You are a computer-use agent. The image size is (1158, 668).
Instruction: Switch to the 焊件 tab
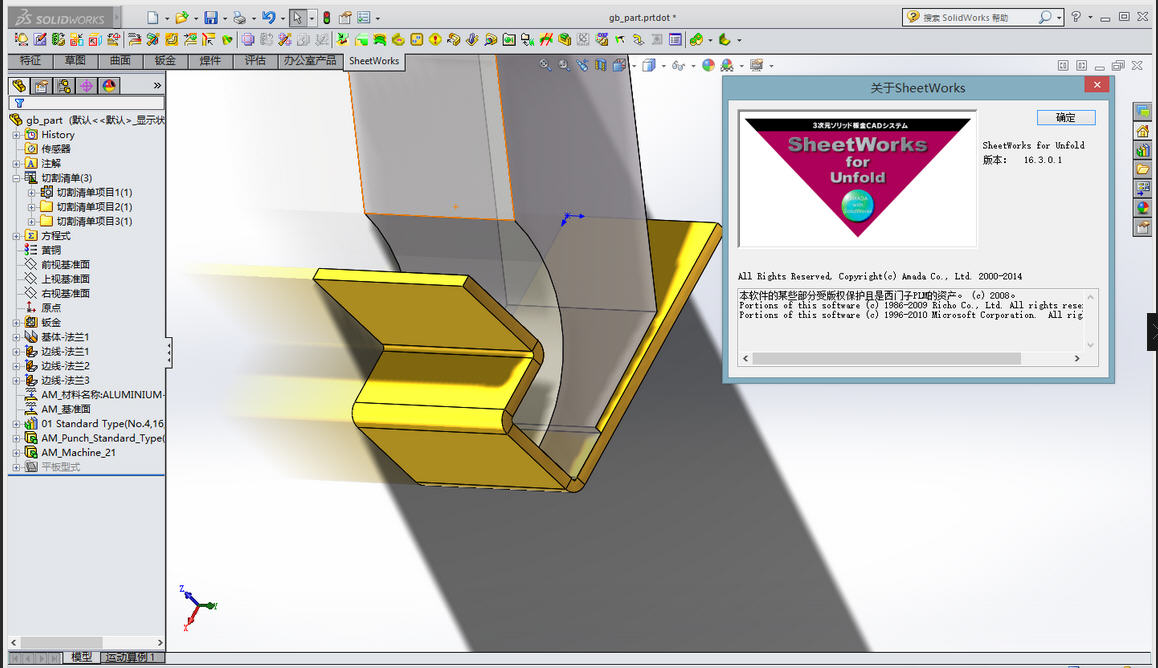[x=210, y=61]
